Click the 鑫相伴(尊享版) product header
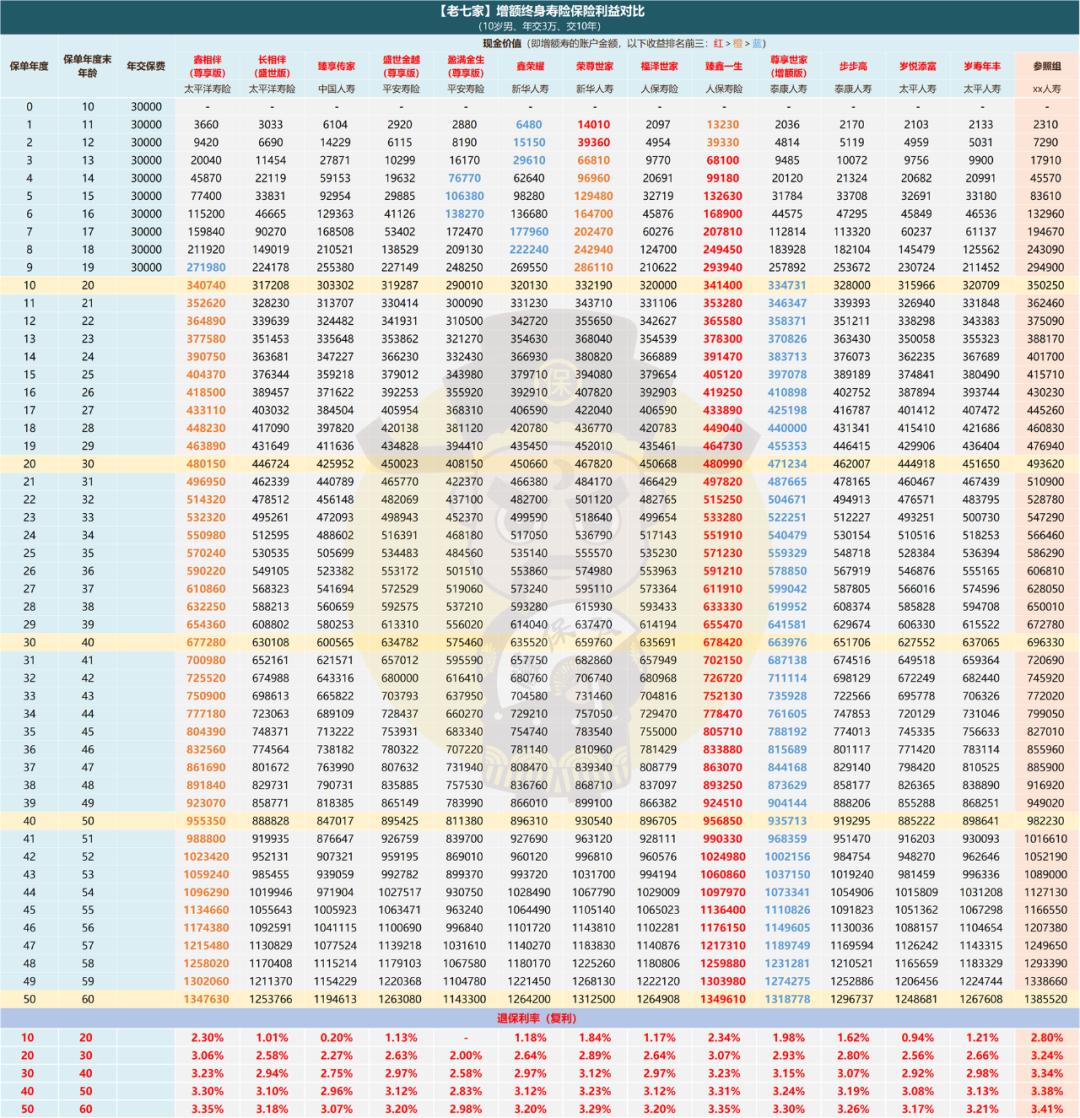 coord(207,66)
